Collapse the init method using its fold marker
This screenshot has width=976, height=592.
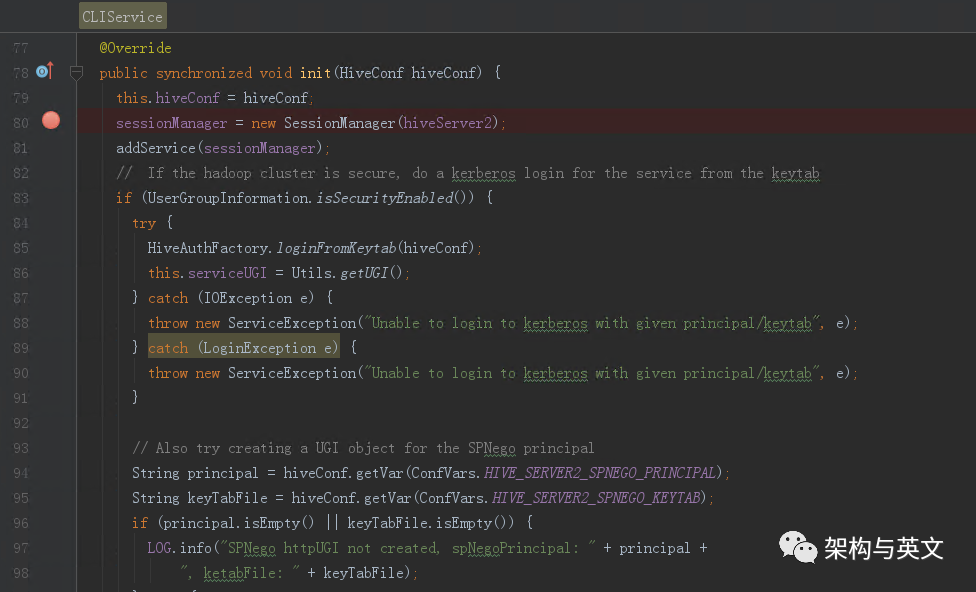[76, 73]
